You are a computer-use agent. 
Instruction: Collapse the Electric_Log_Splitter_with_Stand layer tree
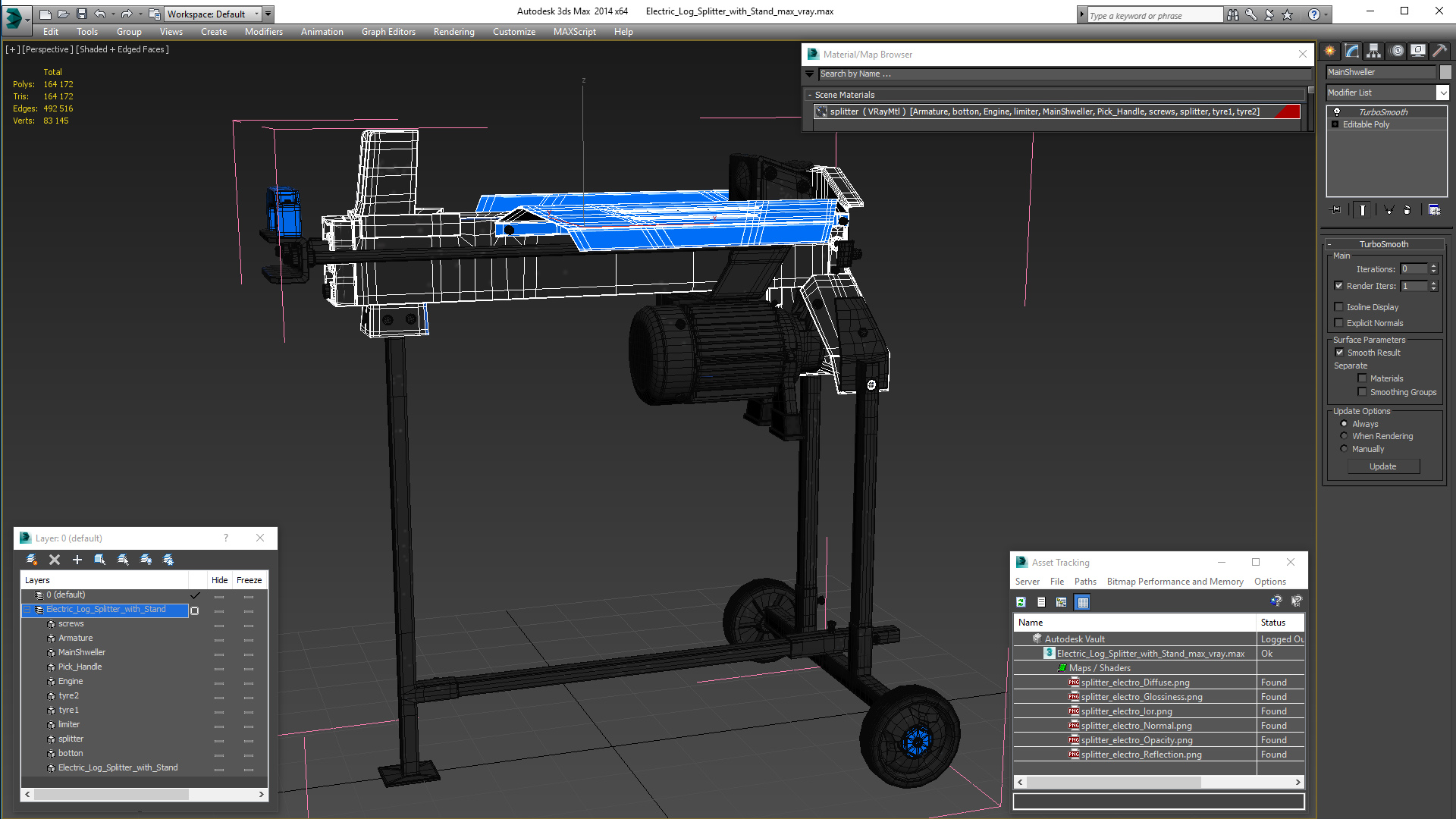28,610
